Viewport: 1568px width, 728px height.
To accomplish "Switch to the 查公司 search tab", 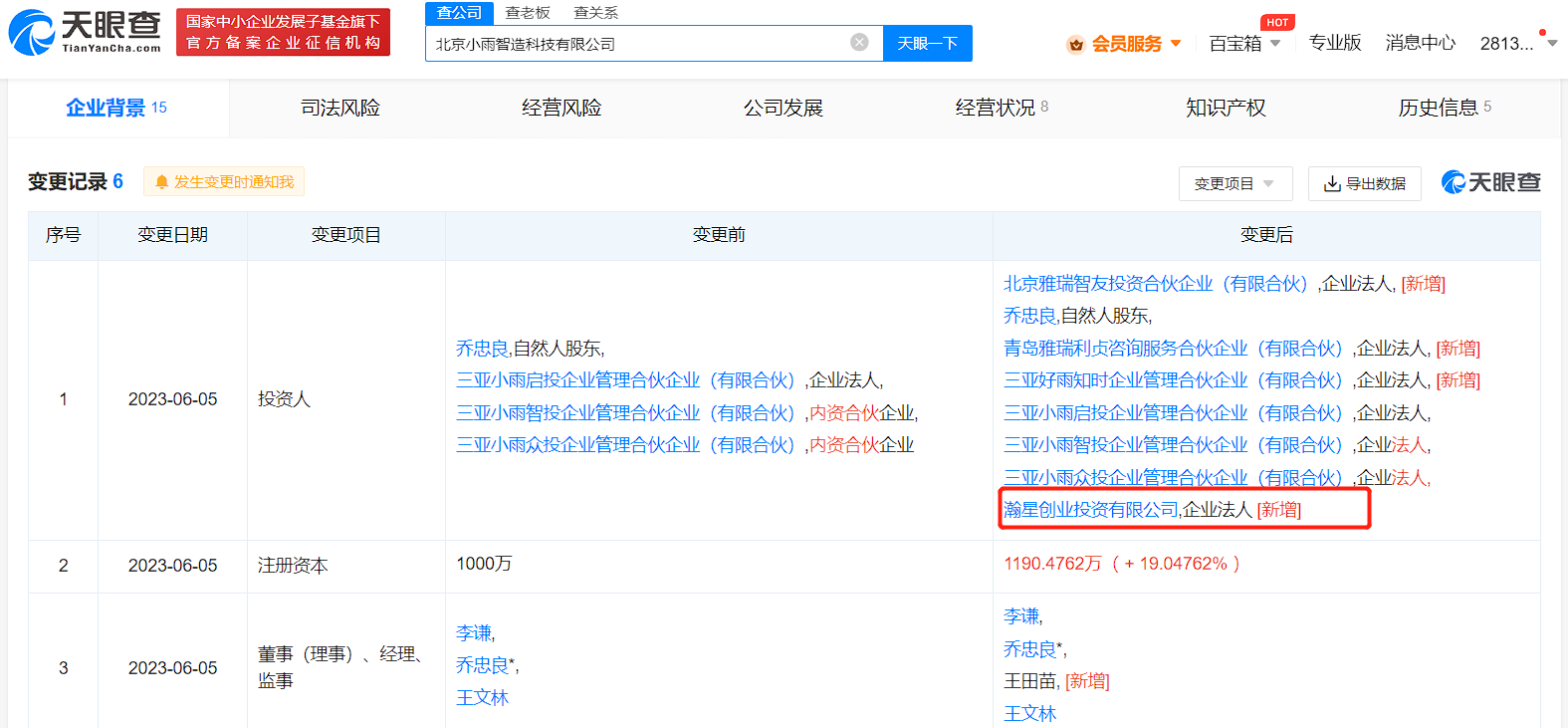I will pyautogui.click(x=459, y=12).
